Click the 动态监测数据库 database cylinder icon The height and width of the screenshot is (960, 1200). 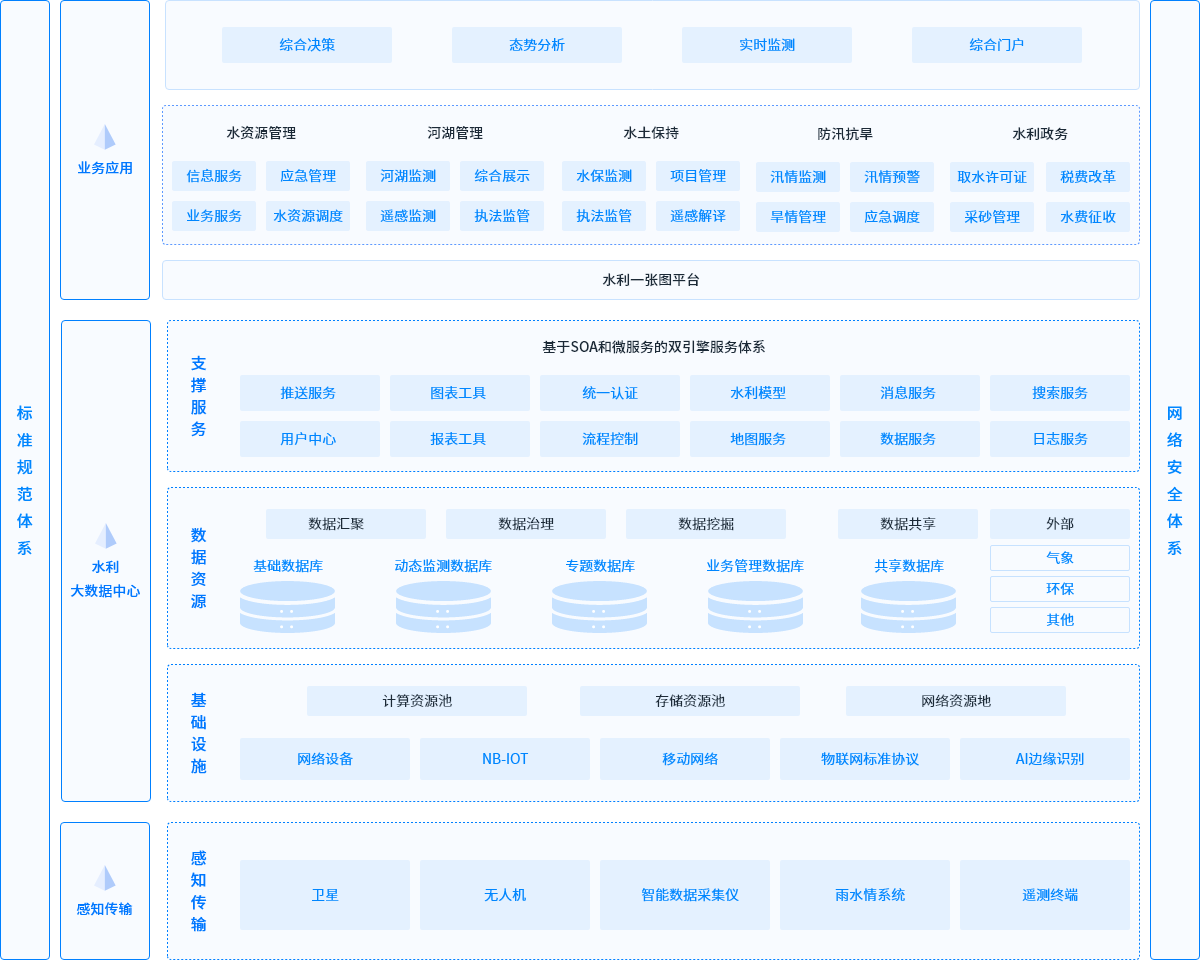coord(443,606)
